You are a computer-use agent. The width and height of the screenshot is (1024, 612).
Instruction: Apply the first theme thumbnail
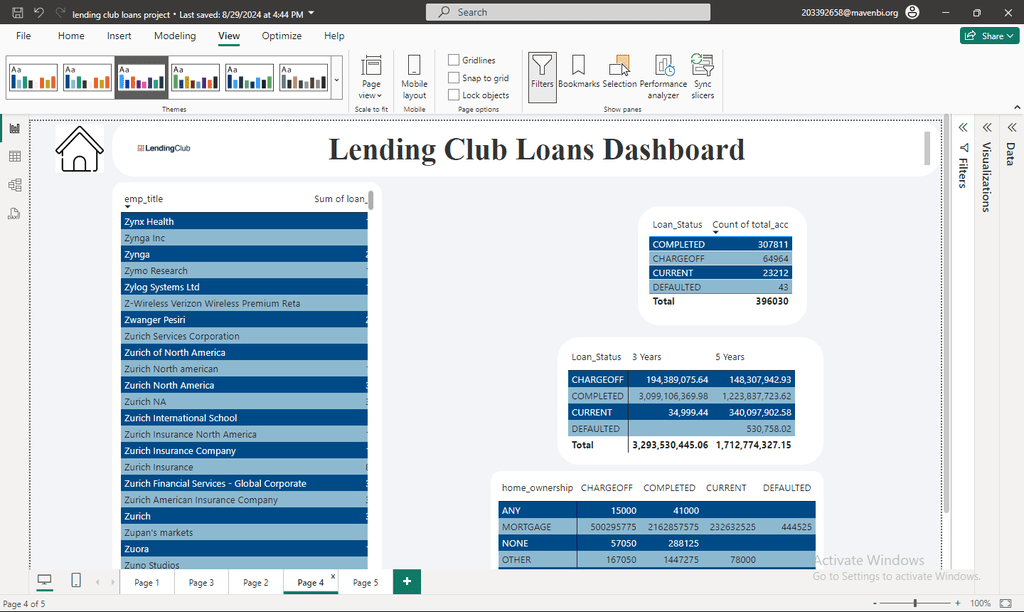tap(33, 78)
